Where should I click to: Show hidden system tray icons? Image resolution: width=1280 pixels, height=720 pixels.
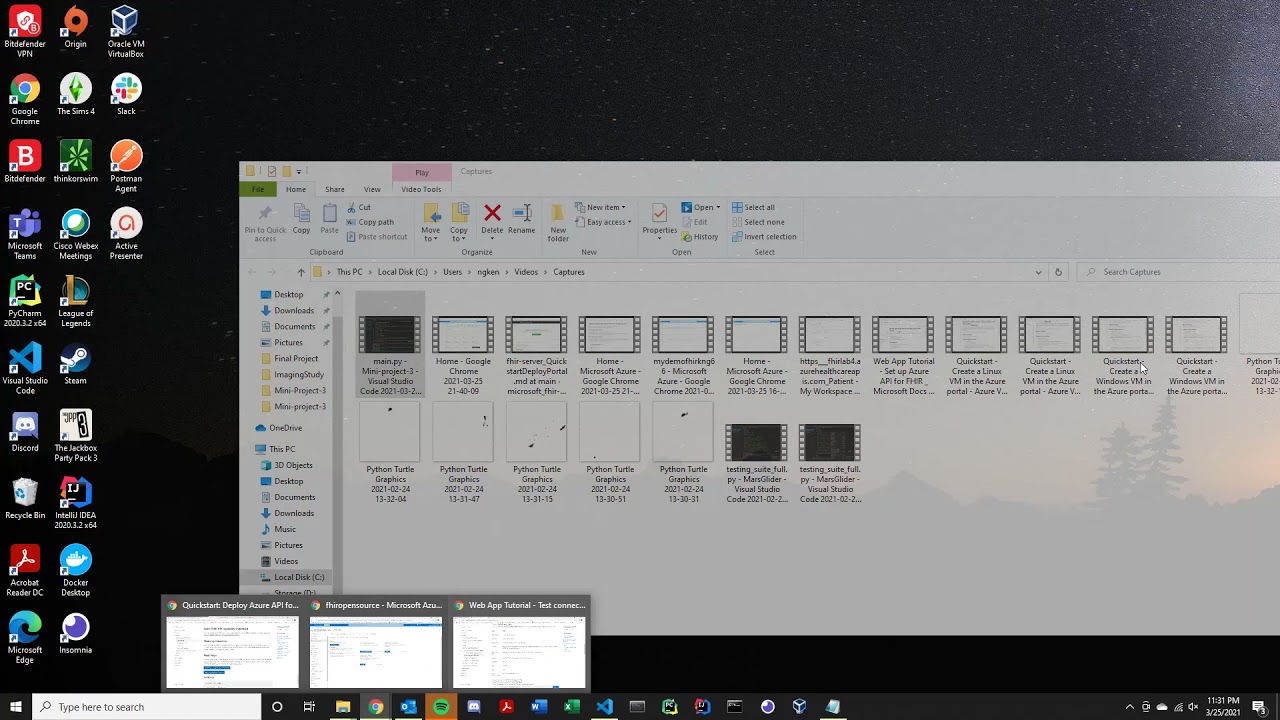point(1130,707)
